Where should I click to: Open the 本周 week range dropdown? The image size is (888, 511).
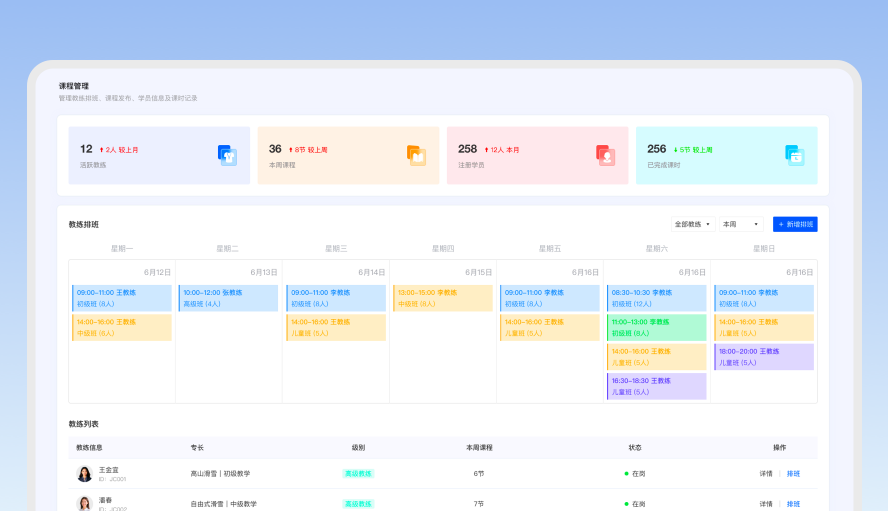click(x=741, y=225)
